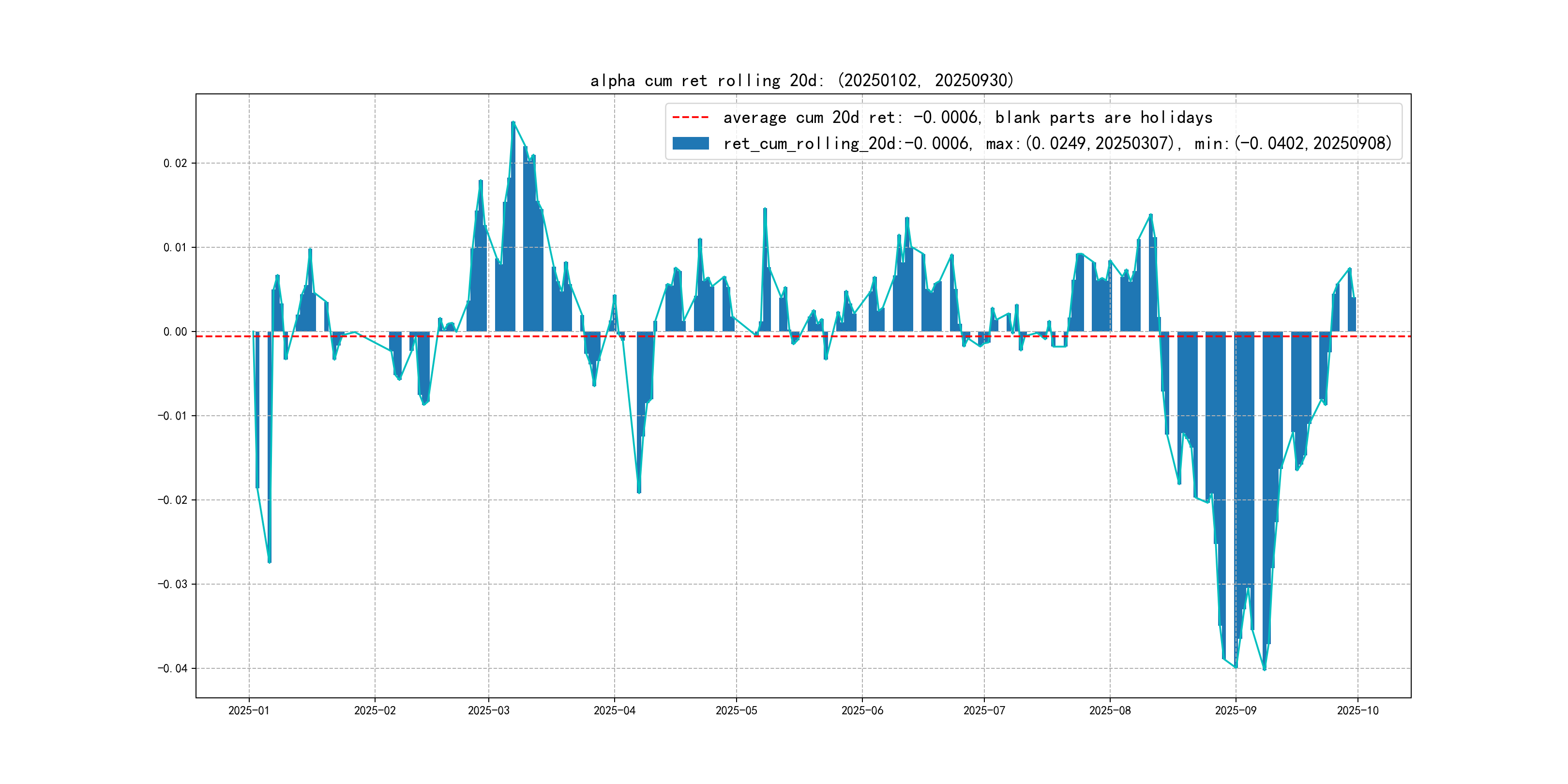This screenshot has width=1568, height=784.
Task: Click the 2025-06 x-axis label
Action: 862,710
